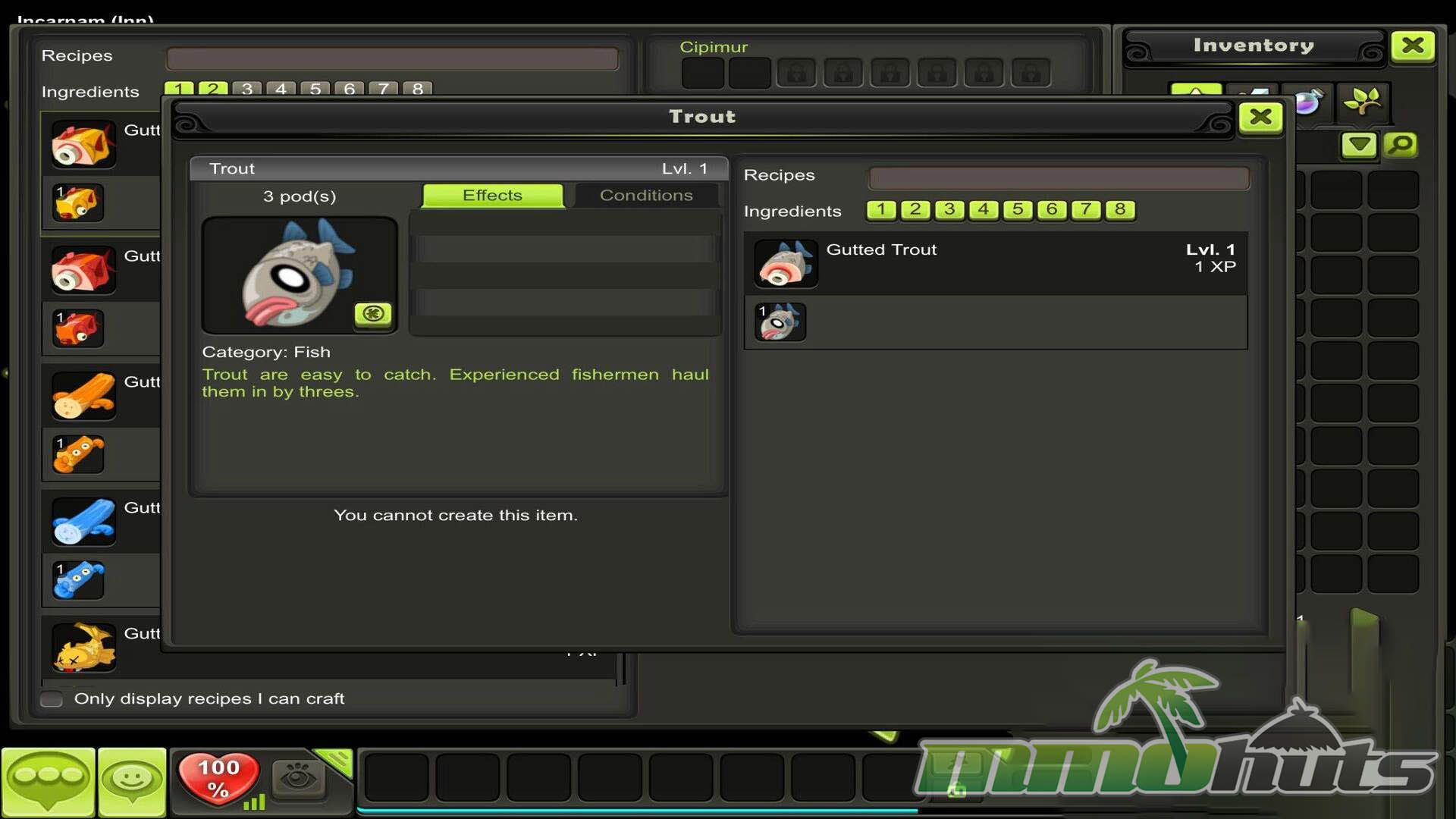Open the chat speech bubble icon
The height and width of the screenshot is (819, 1456).
48,780
